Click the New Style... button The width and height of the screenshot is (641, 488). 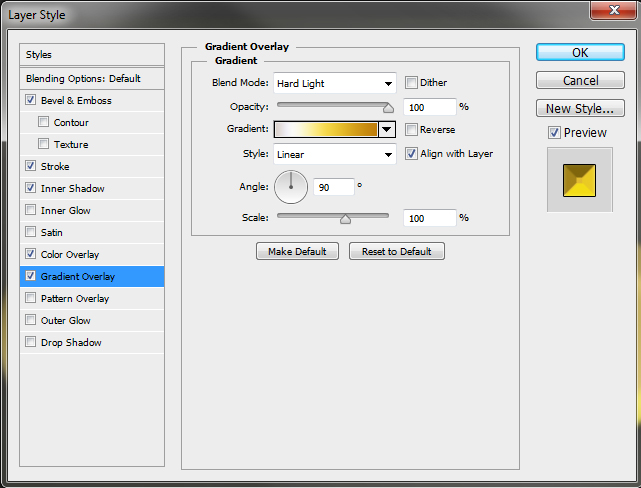point(580,109)
